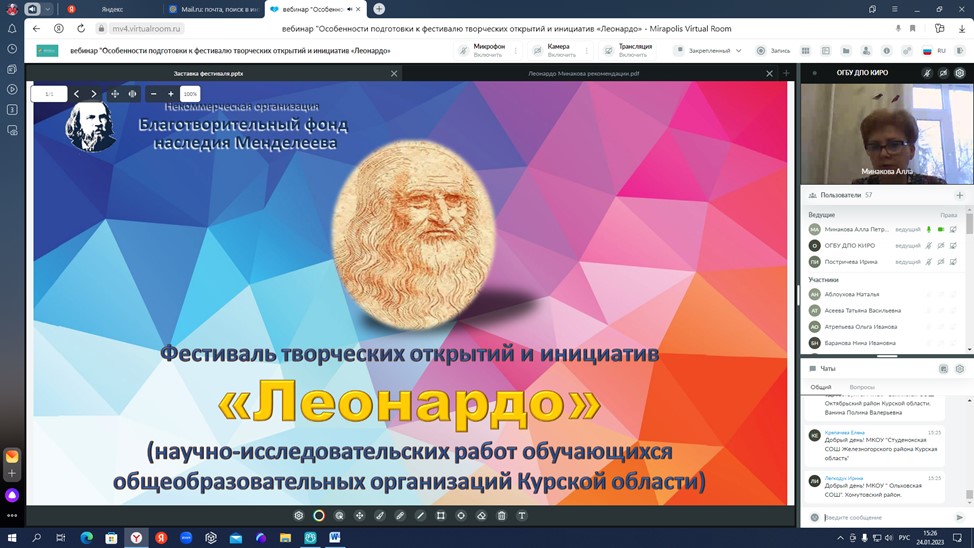Close the Заставка фестиваля.pptx tab
This screenshot has height=548, width=974.
coord(394,73)
